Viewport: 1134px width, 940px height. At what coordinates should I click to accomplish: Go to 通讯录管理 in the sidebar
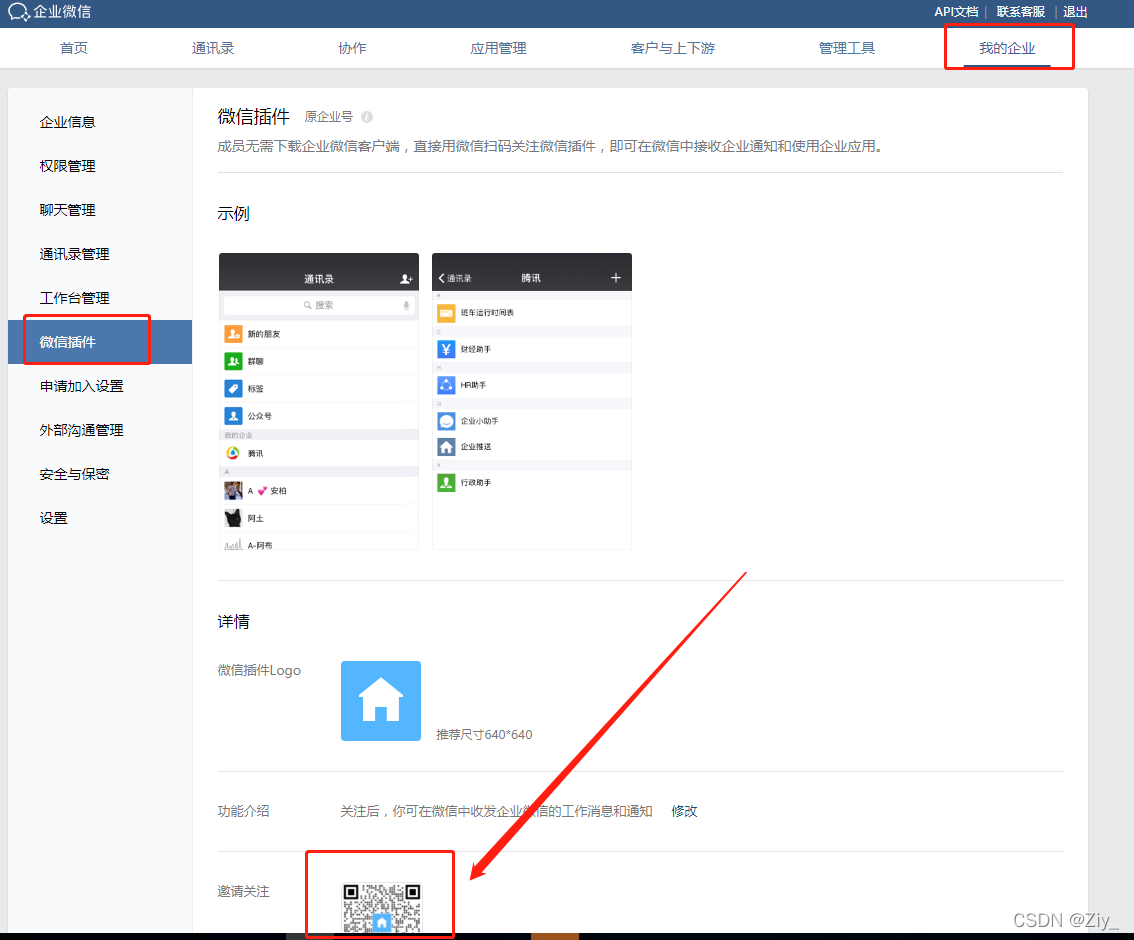(x=74, y=255)
